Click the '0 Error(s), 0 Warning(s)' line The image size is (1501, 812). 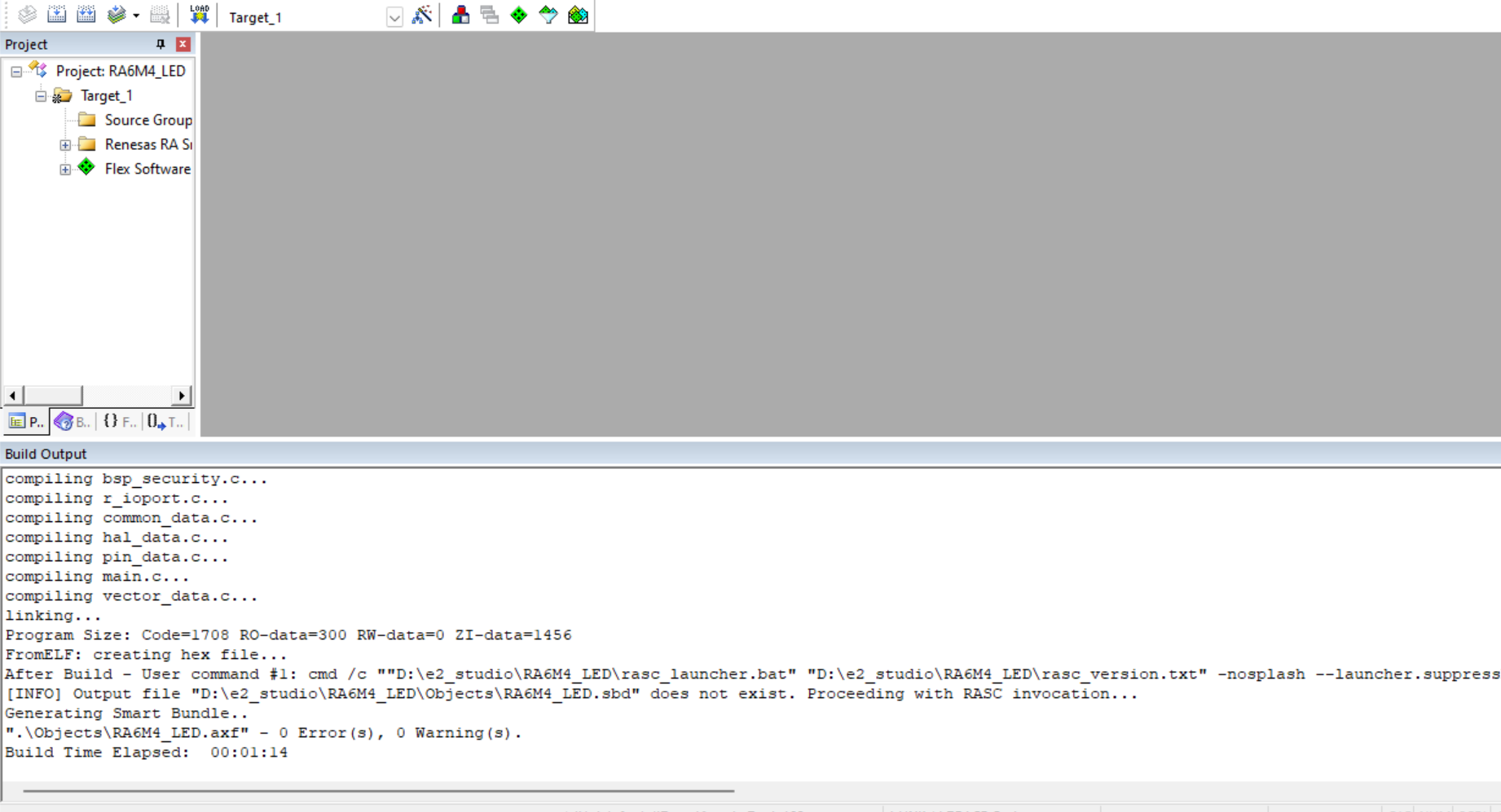[263, 733]
